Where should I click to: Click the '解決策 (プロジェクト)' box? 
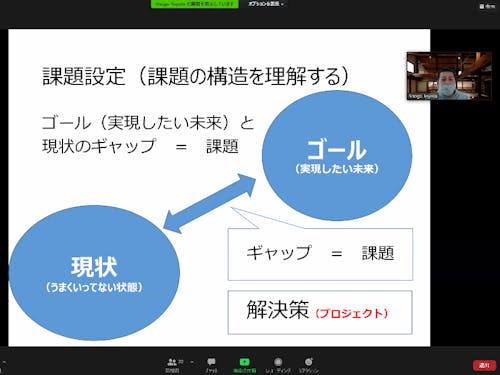tap(320, 312)
